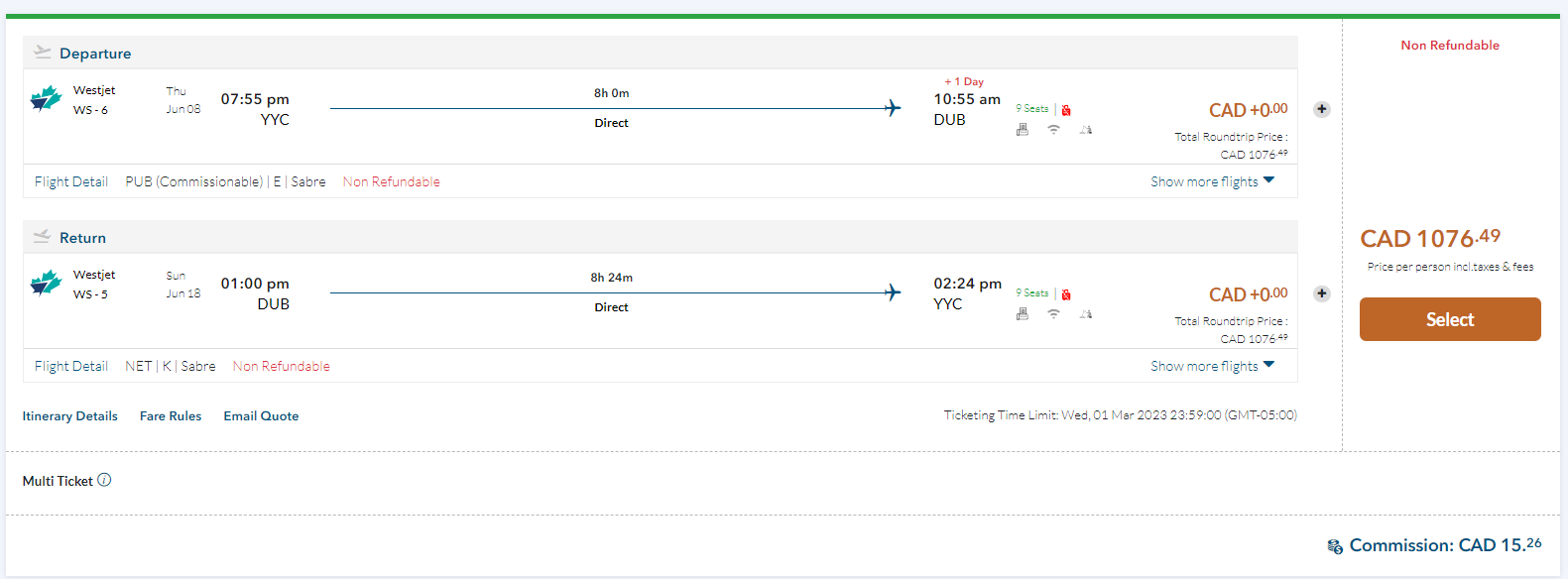1568x579 pixels.
Task: Show more flights for departure
Action: click(x=1212, y=181)
